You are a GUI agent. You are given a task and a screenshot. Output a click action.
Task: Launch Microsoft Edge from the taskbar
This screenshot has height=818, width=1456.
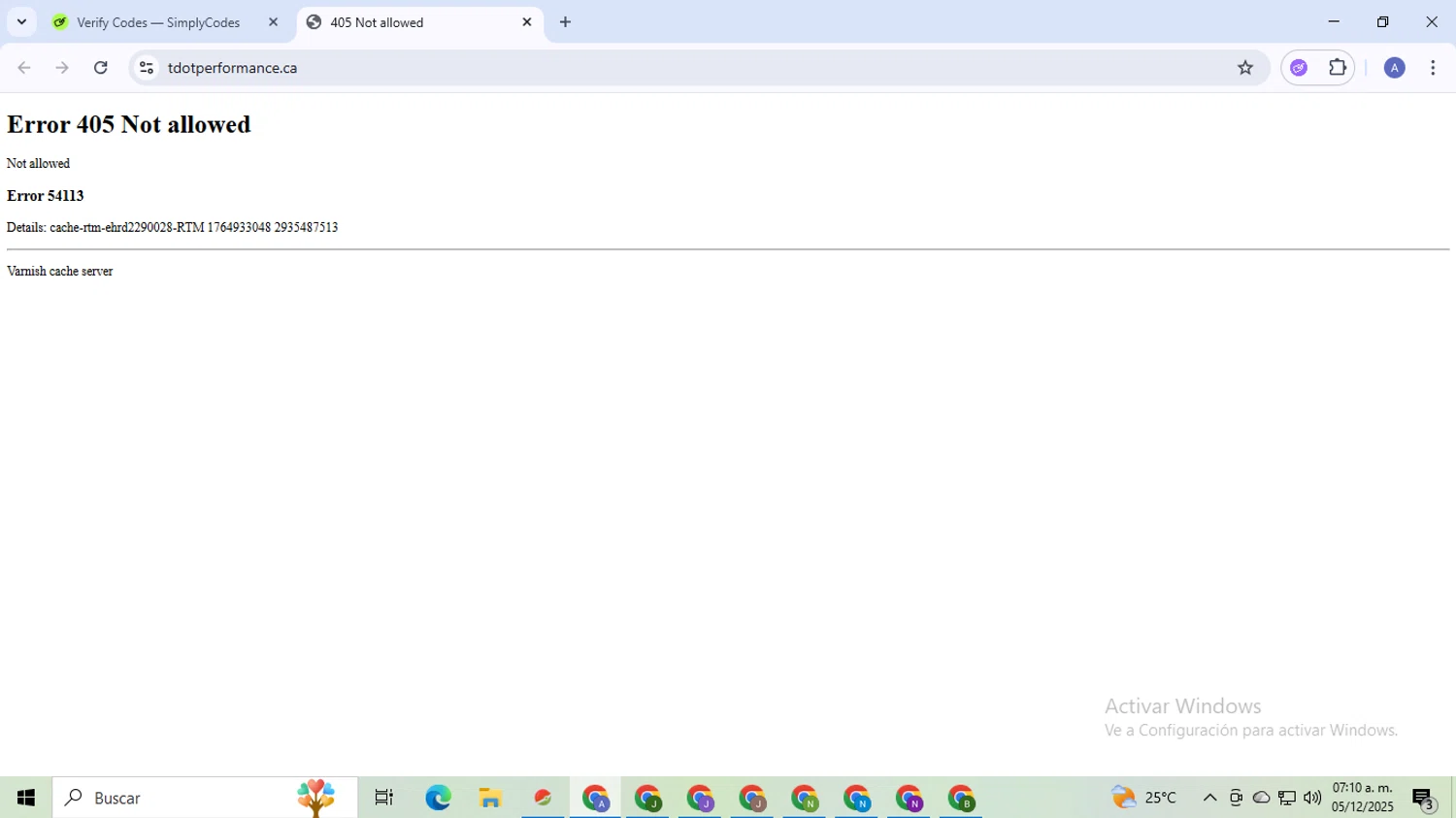pos(438,798)
